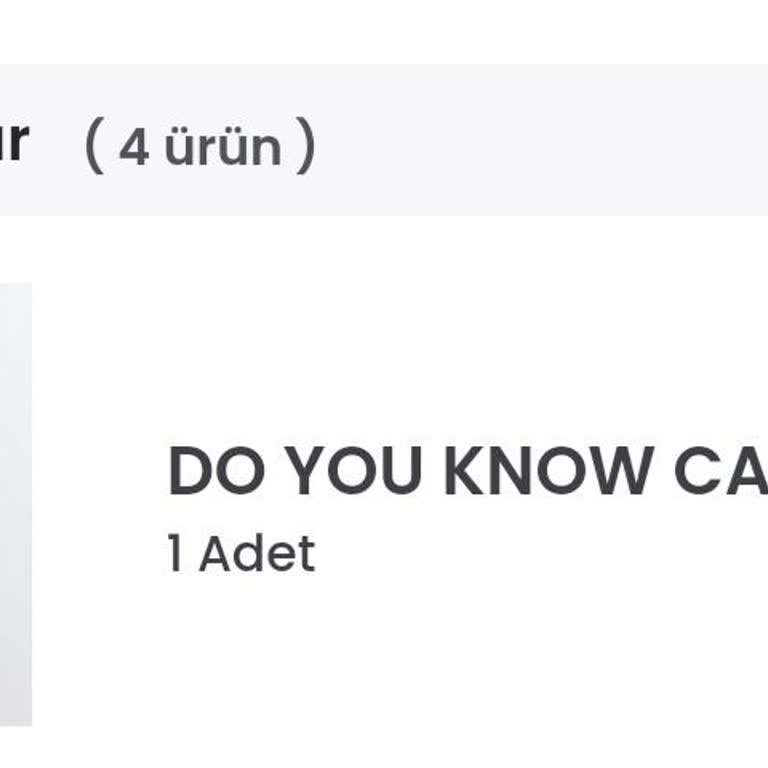Click the "DO YOU KNOW CA" product title
The image size is (768, 768).
pyautogui.click(x=467, y=472)
